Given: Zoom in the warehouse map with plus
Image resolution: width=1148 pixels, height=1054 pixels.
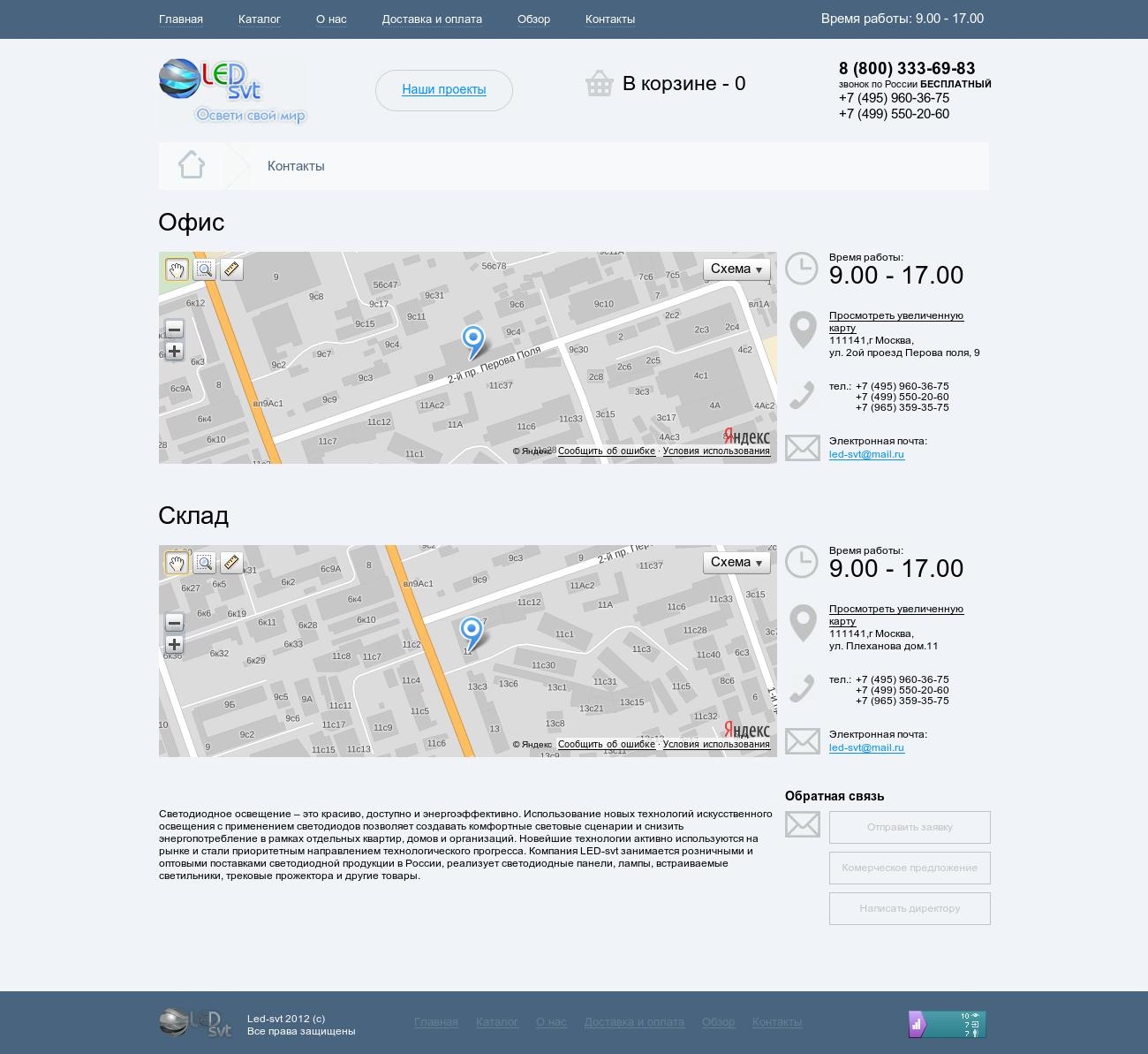Looking at the screenshot, I should click(174, 645).
